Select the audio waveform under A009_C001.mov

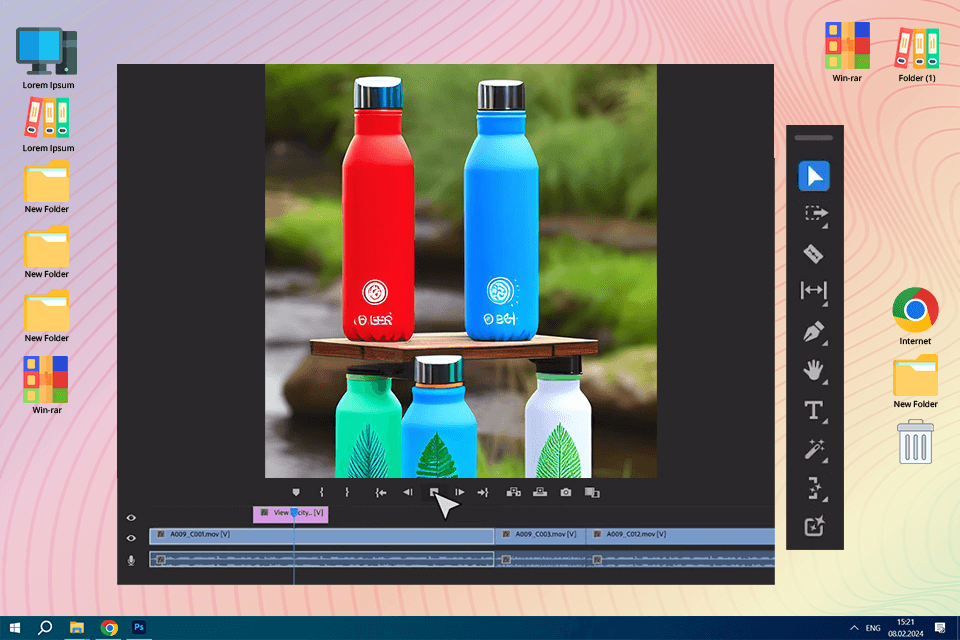tap(321, 559)
